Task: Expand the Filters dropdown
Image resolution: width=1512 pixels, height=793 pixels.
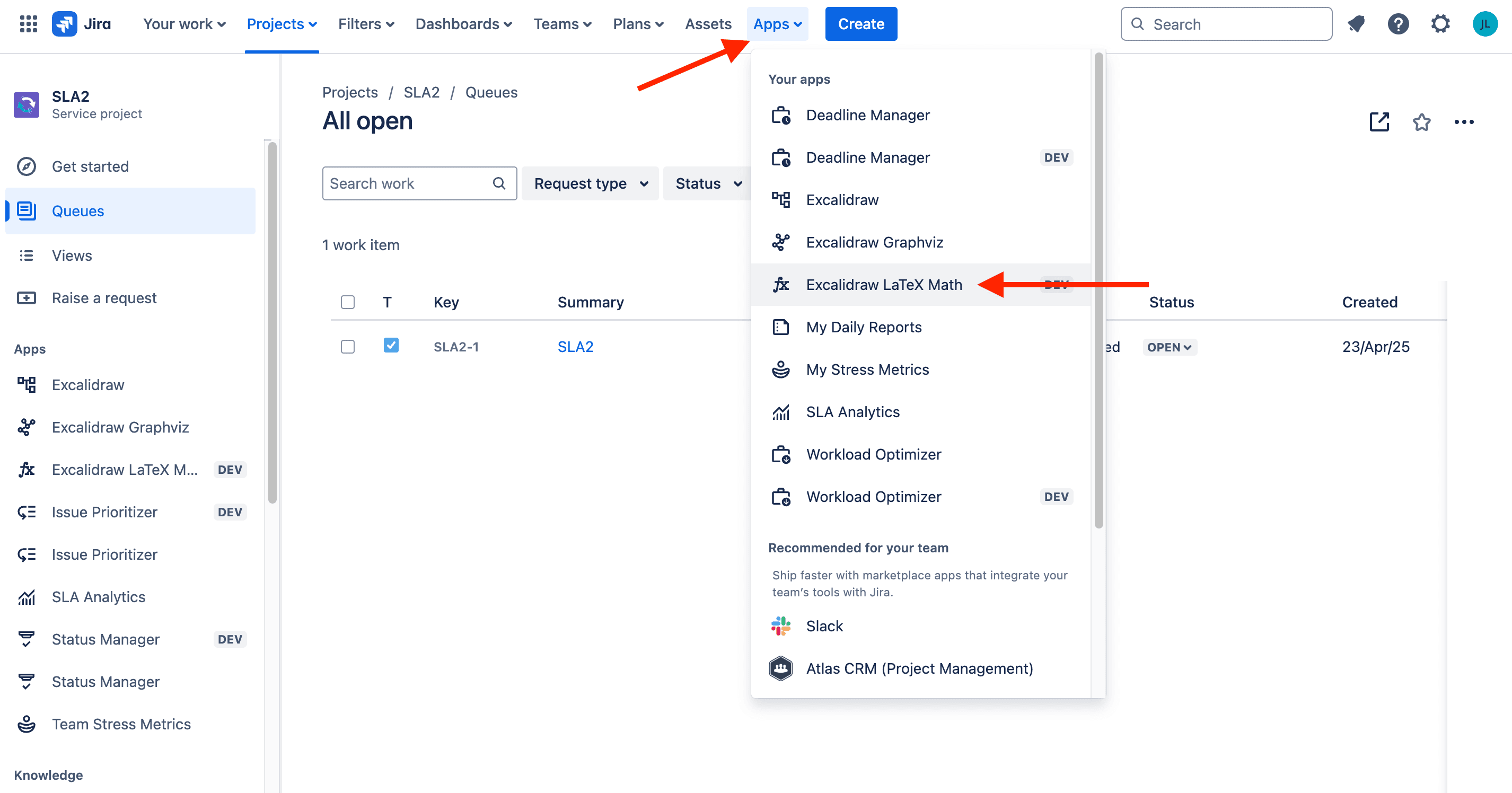Action: [366, 24]
